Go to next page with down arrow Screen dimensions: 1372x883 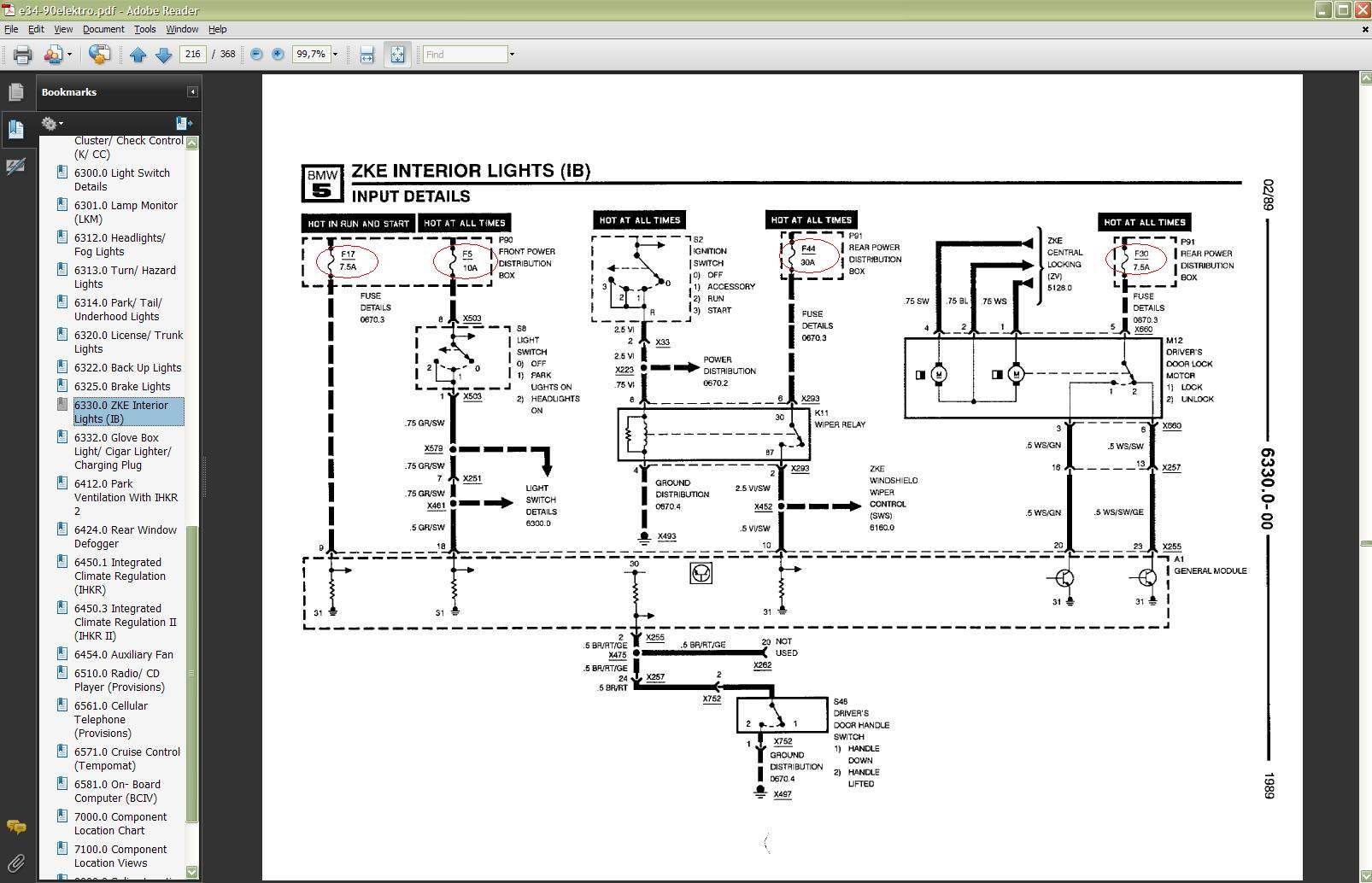coord(164,55)
